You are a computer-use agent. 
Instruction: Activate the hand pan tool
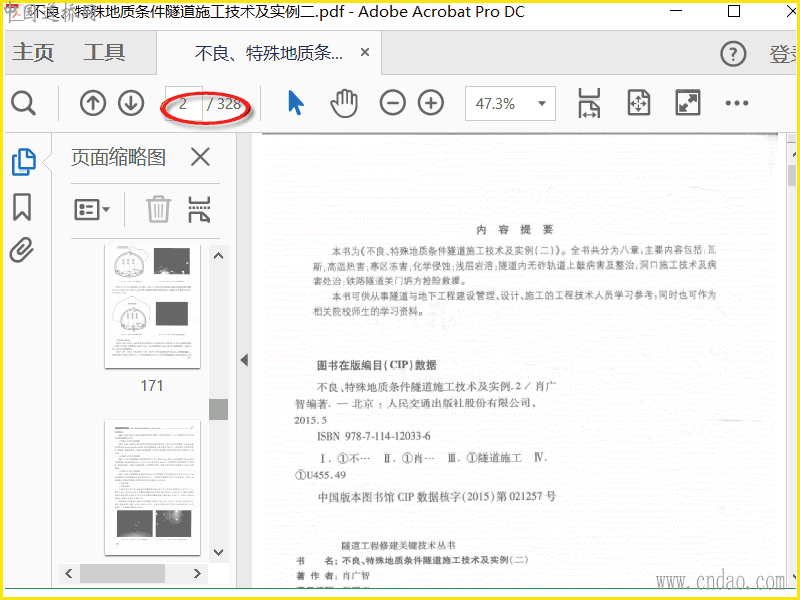pos(344,104)
